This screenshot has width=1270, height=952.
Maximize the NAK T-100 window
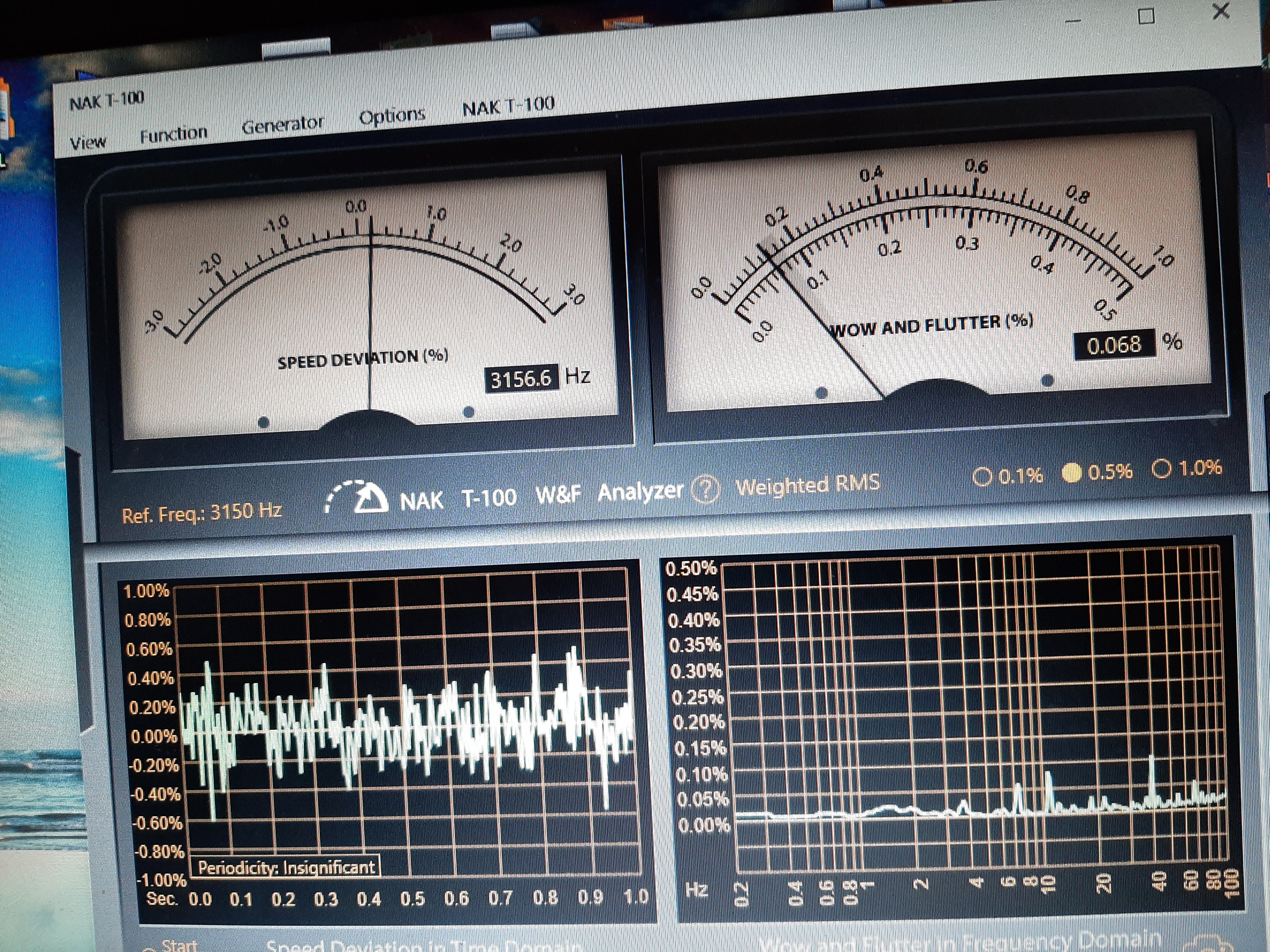pos(1146,16)
